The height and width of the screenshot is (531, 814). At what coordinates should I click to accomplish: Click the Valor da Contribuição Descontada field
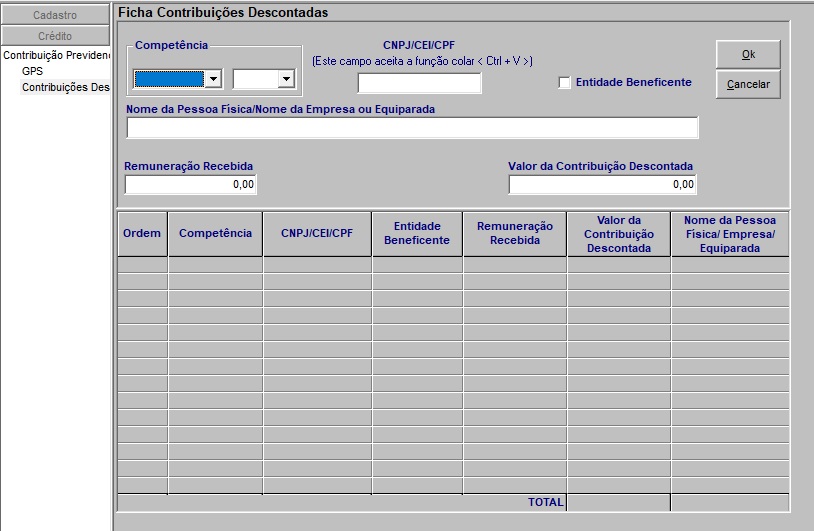tap(602, 184)
